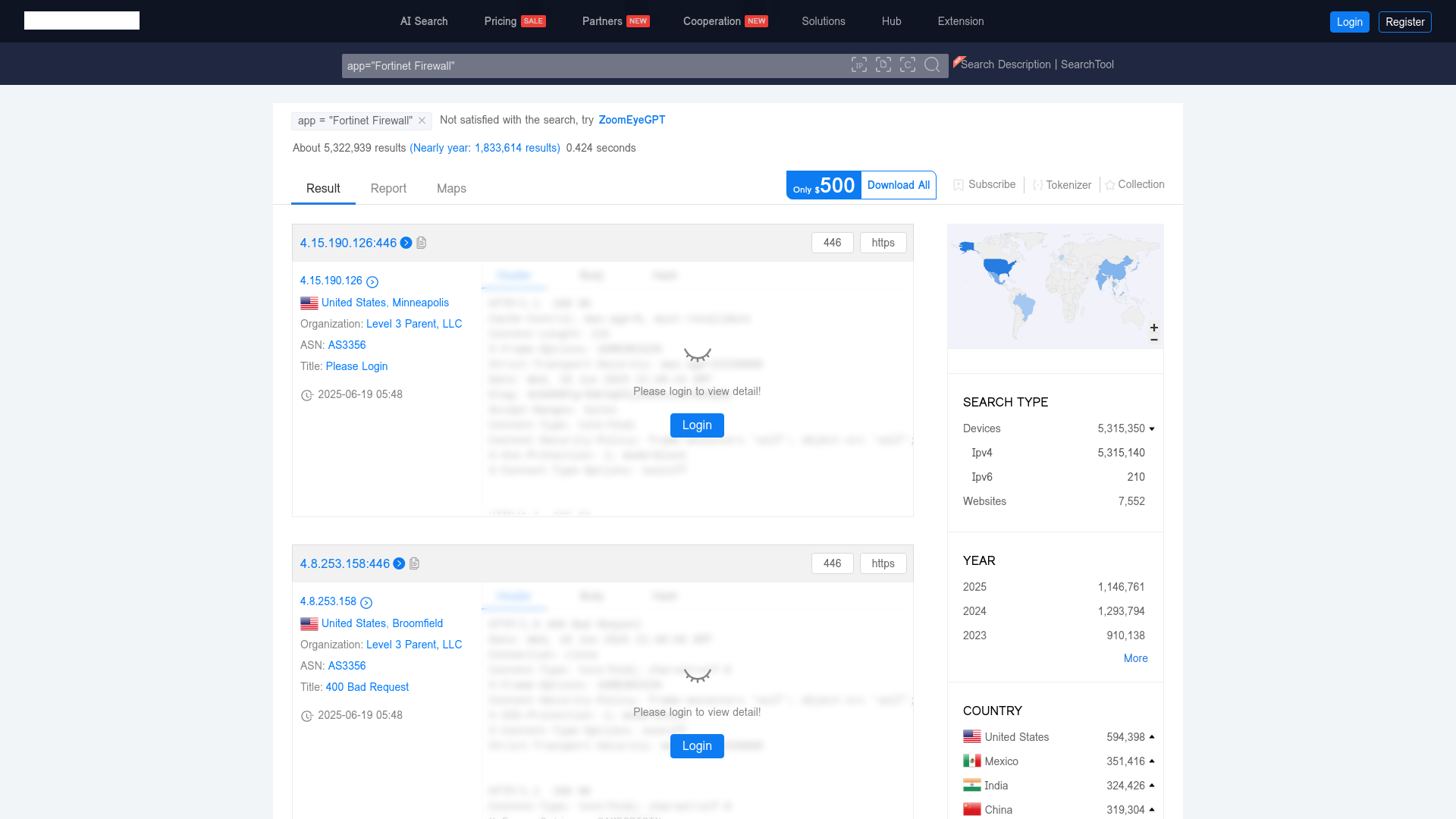Click the file scan search icon
This screenshot has width=1456, height=819.
[x=883, y=65]
